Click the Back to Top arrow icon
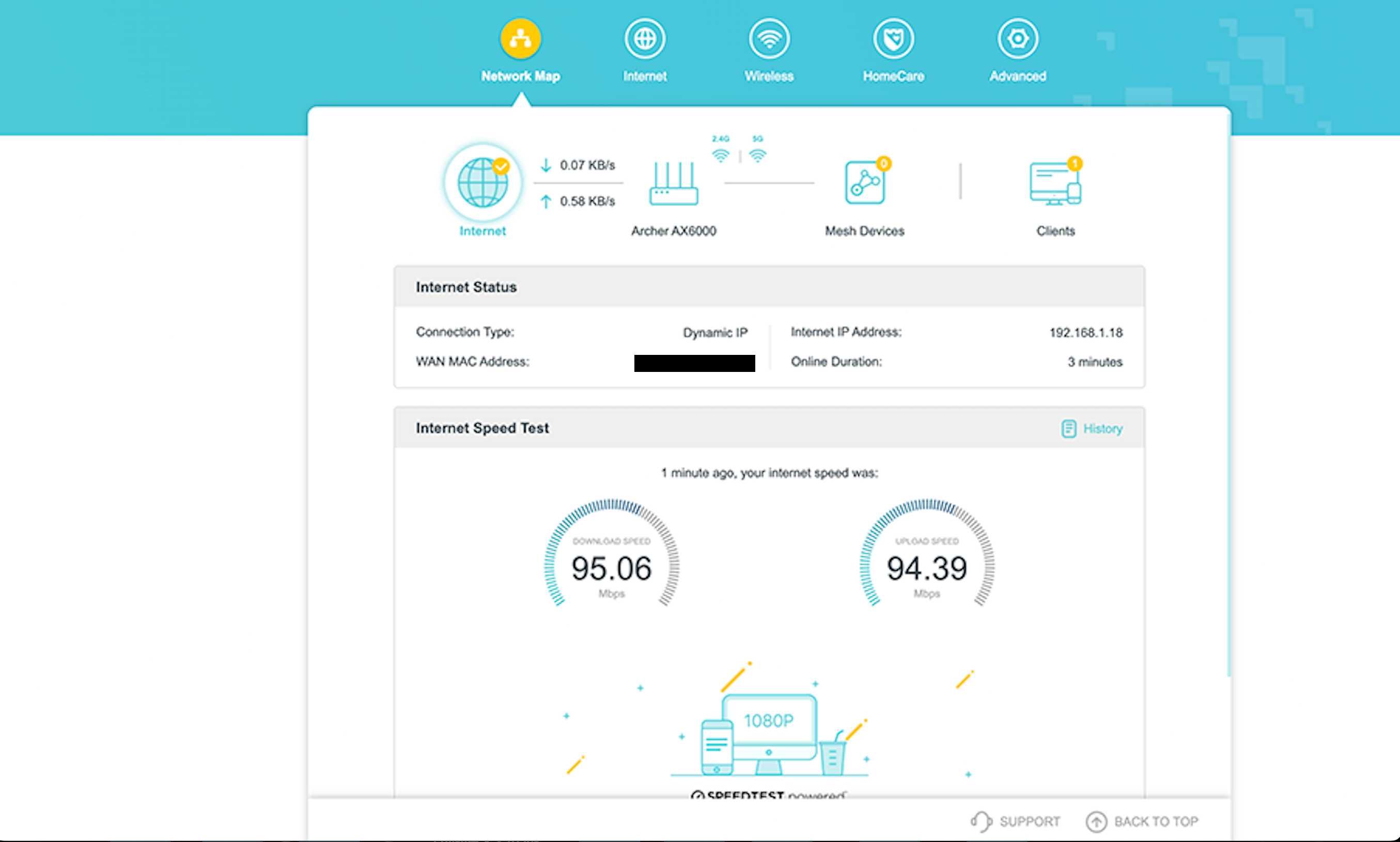This screenshot has height=842, width=1400. click(1096, 821)
